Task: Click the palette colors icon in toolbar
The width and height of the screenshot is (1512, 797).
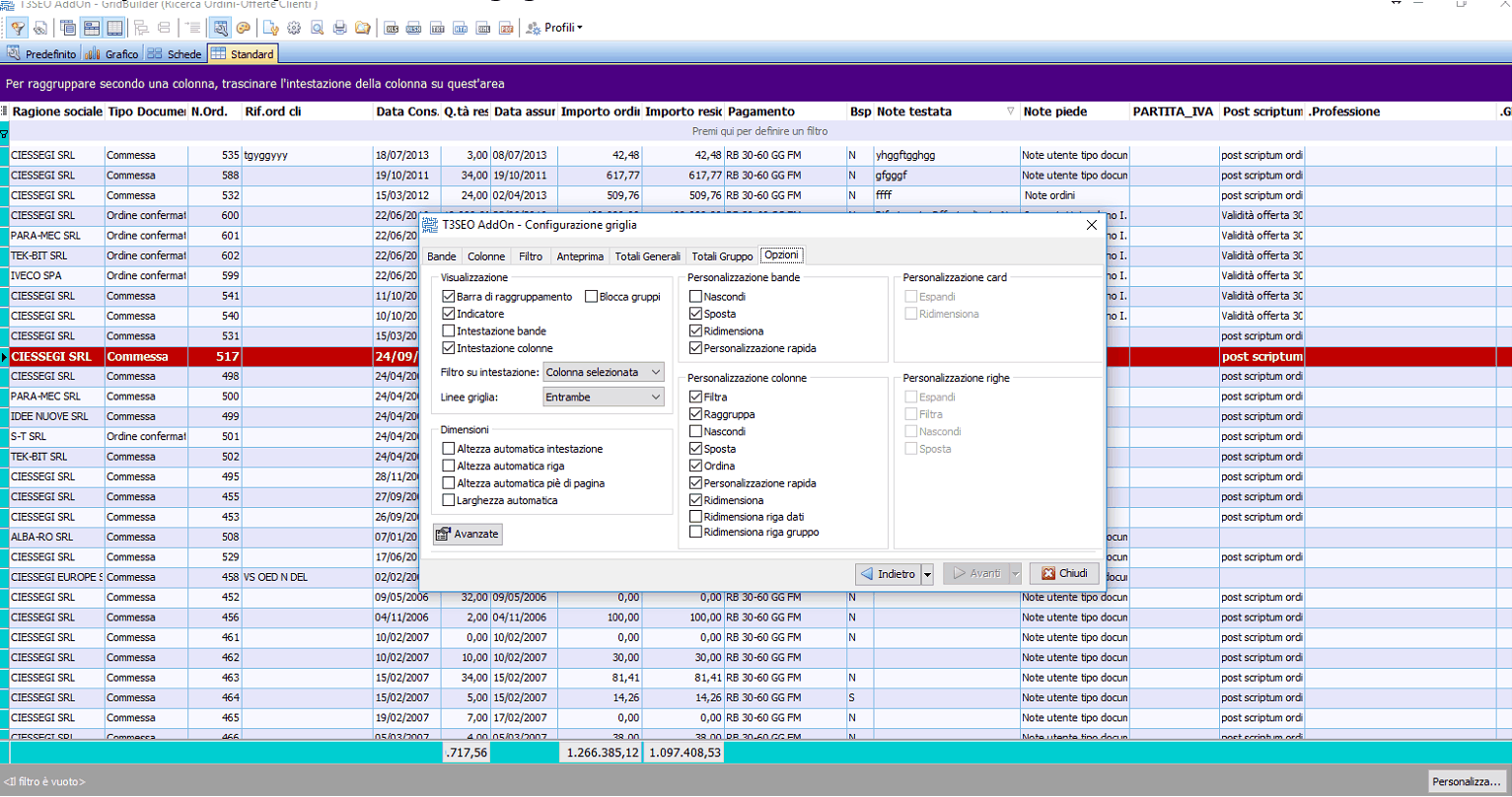Action: coord(243,29)
